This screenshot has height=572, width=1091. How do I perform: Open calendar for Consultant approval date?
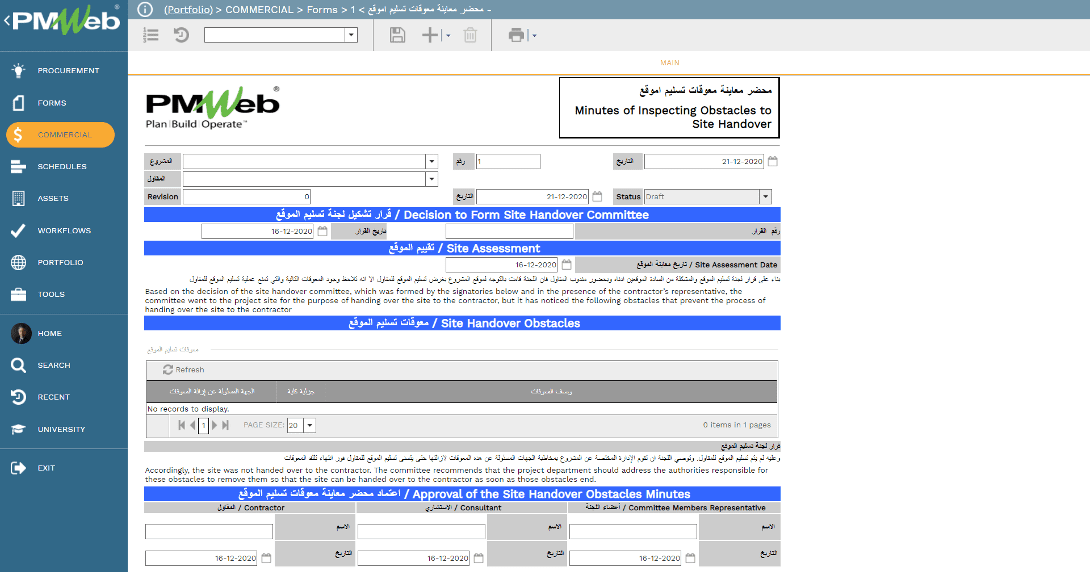point(479,558)
